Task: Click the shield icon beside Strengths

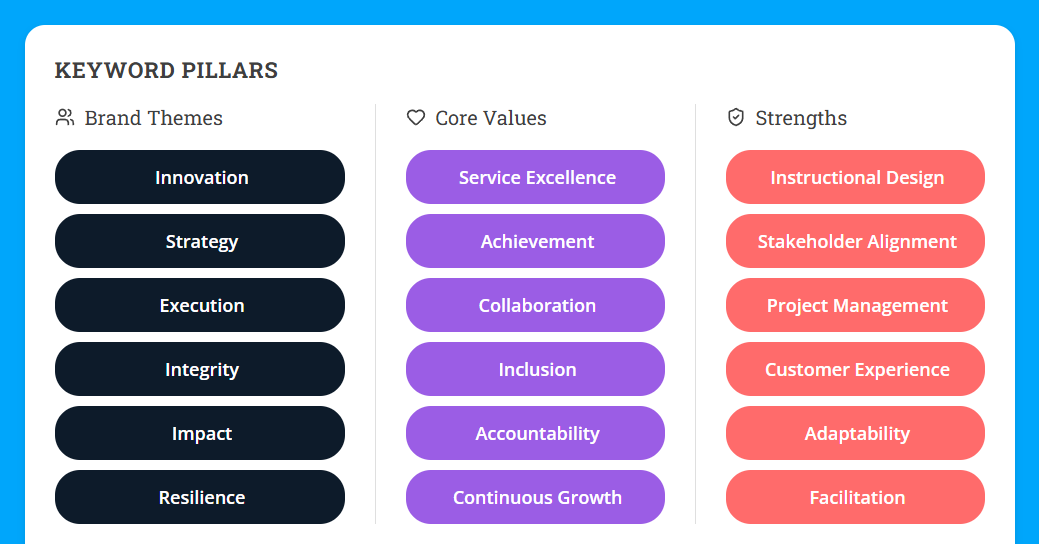Action: coord(736,118)
